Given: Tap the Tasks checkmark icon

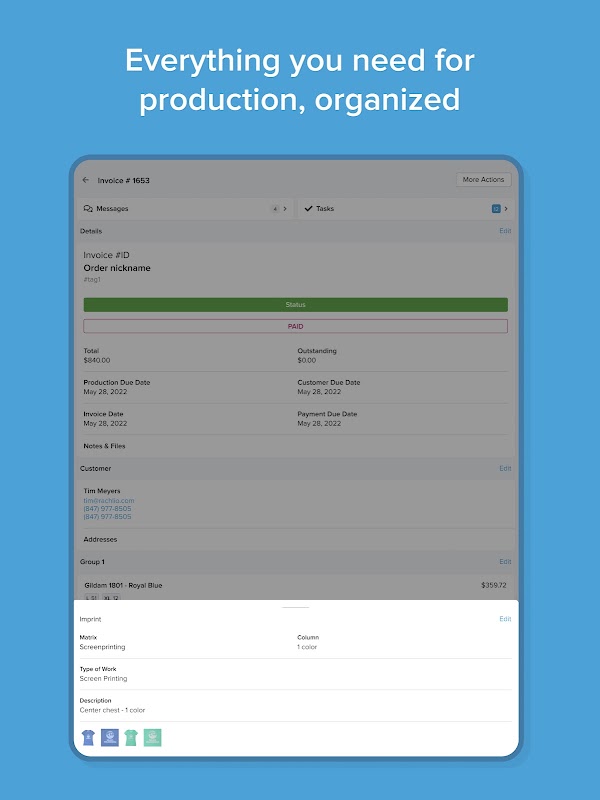Looking at the screenshot, I should (x=308, y=208).
